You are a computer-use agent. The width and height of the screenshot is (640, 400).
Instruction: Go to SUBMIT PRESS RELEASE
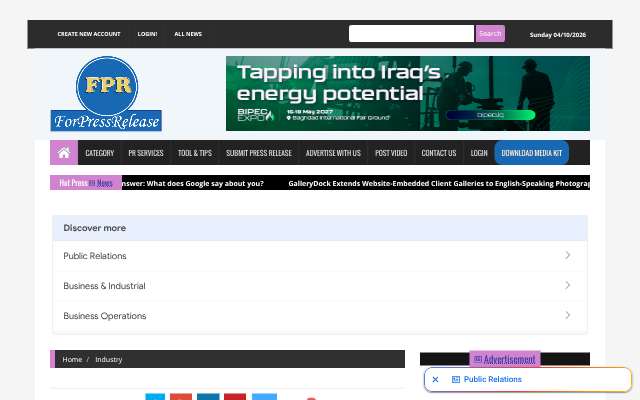pyautogui.click(x=259, y=153)
